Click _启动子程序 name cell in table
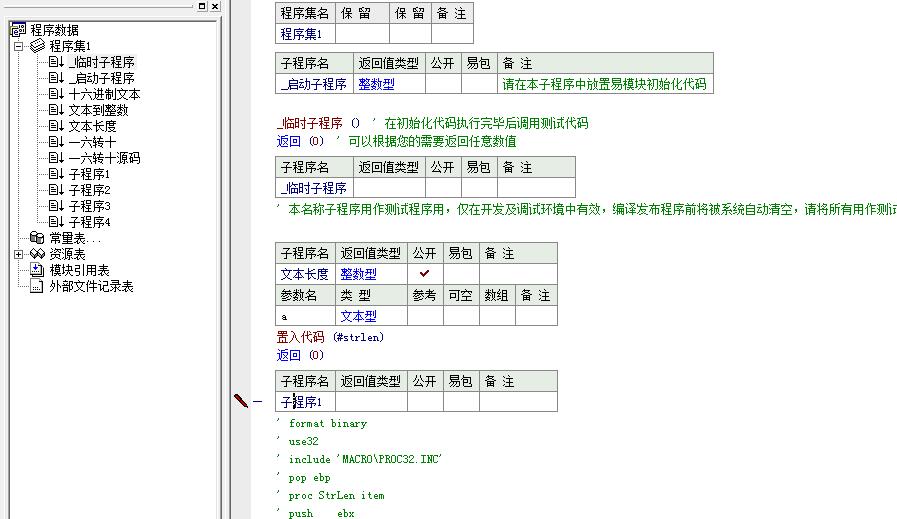897x519 pixels. click(x=314, y=84)
